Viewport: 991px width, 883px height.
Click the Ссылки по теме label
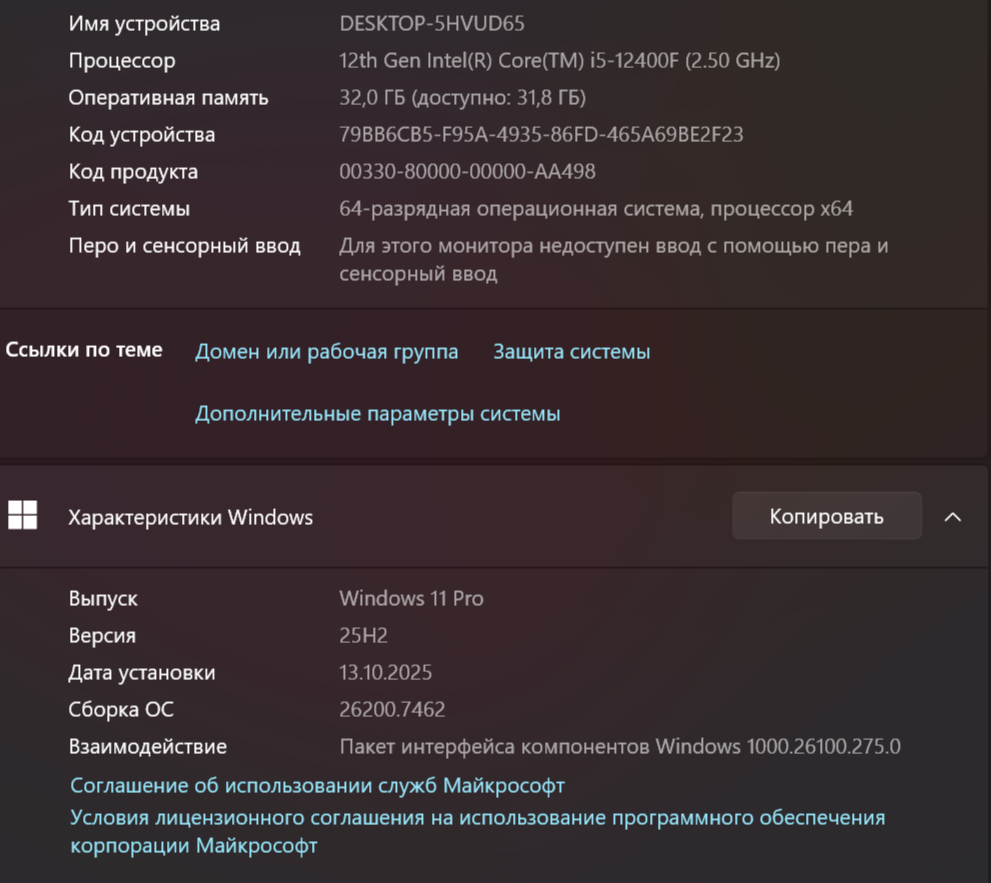pos(84,350)
